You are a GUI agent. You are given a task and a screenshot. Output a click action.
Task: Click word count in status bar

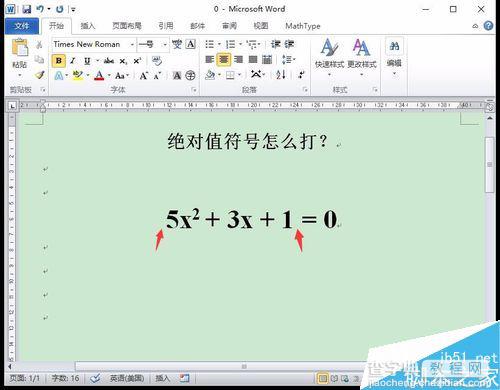click(65, 378)
